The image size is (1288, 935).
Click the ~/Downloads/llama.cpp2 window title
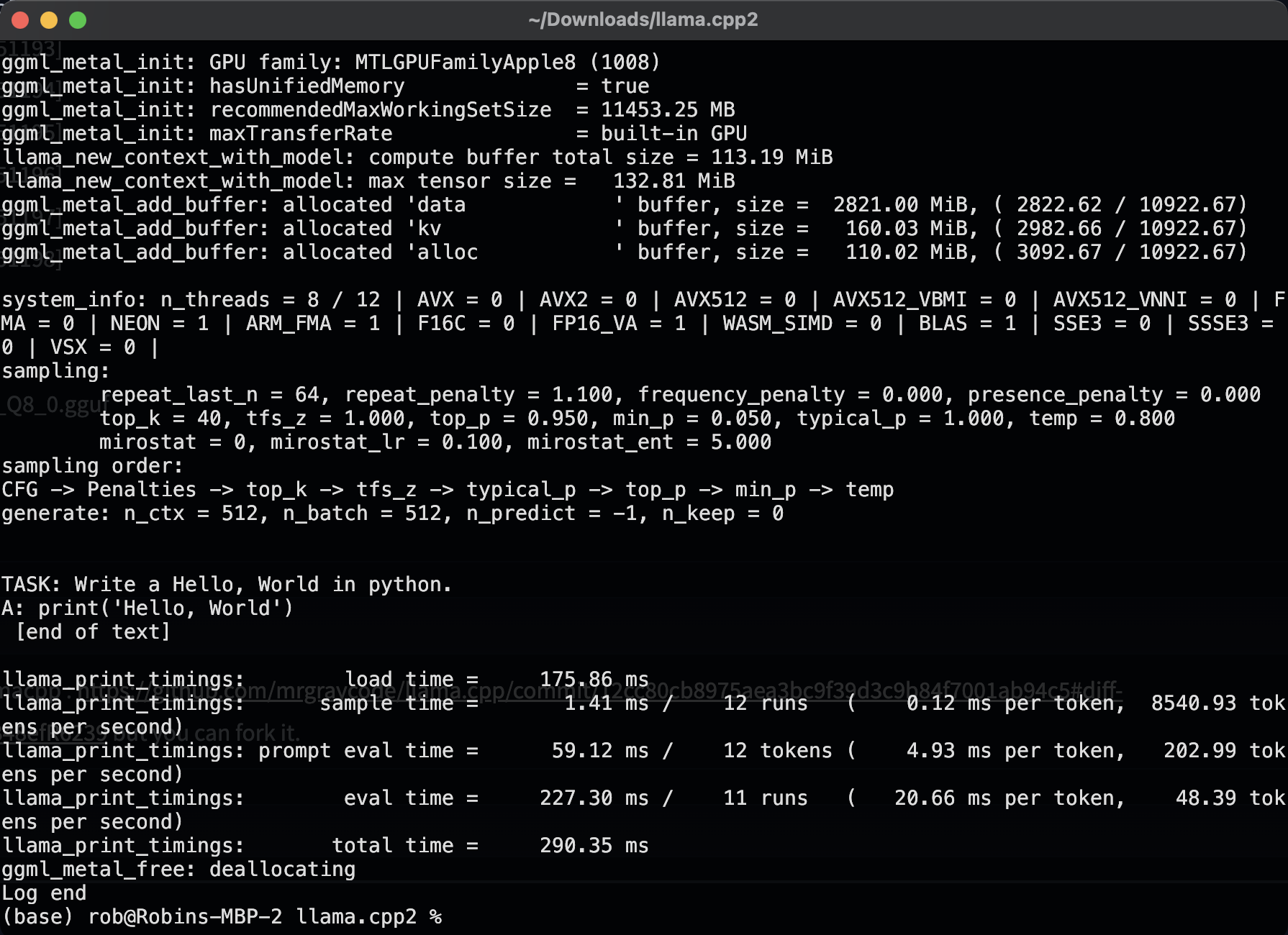[643, 19]
